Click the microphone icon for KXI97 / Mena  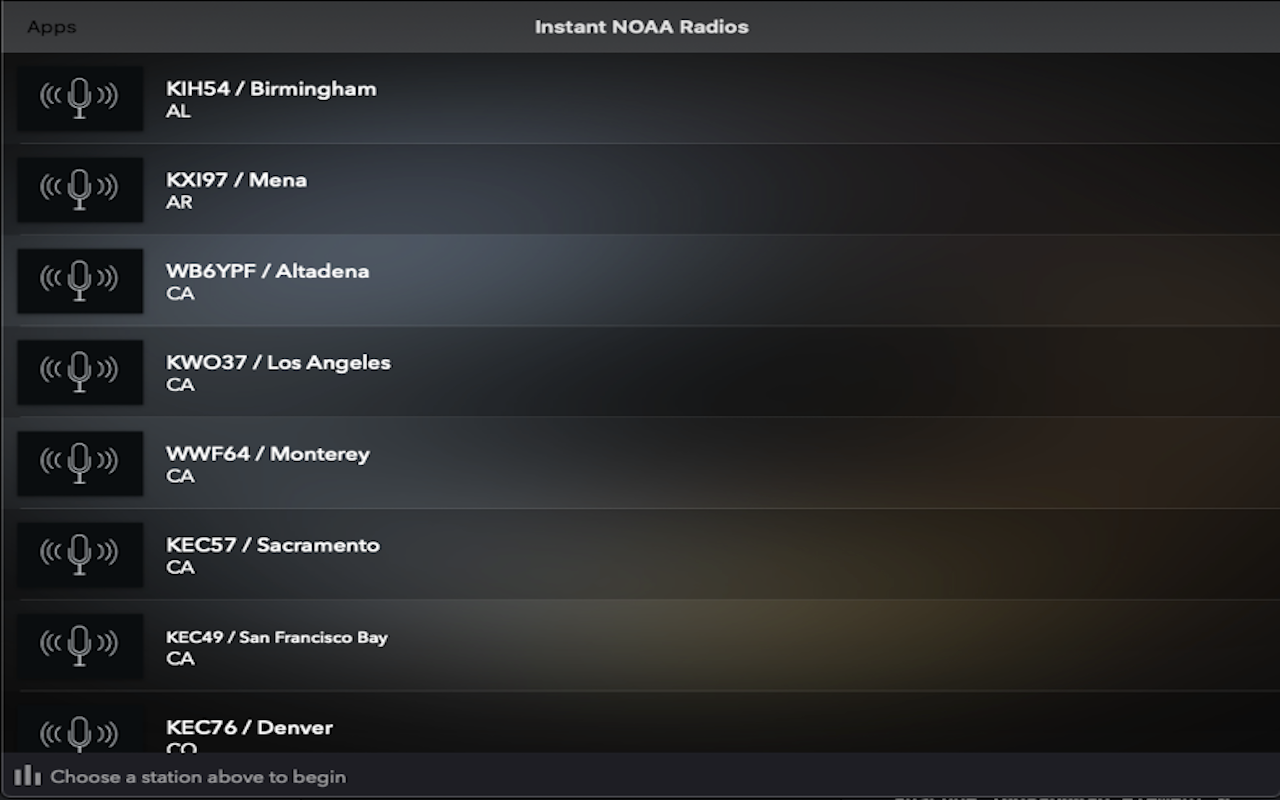coord(80,189)
